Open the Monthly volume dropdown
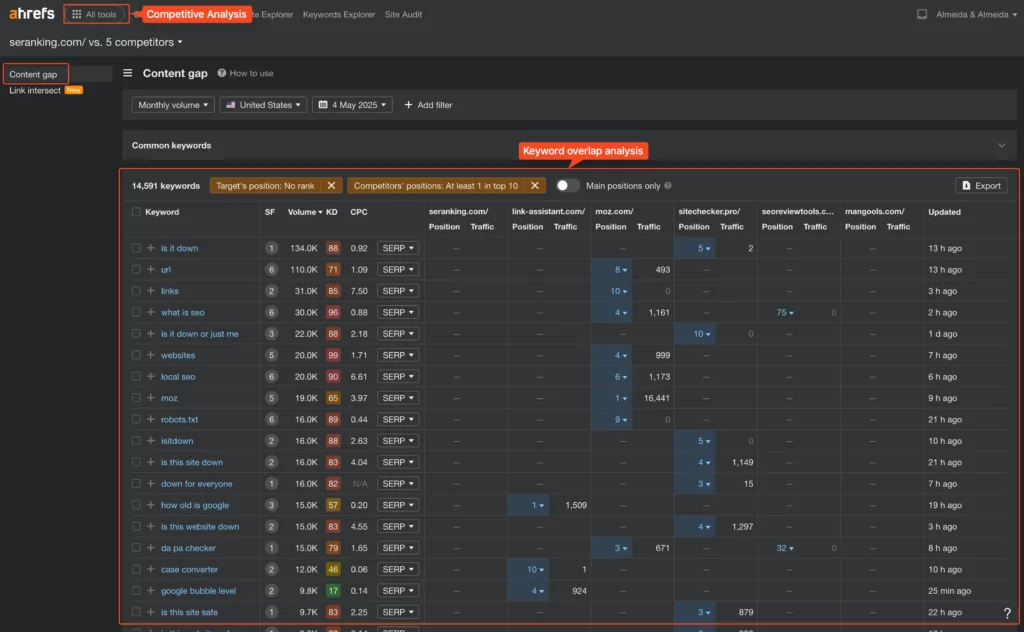The height and width of the screenshot is (632, 1024). tap(174, 105)
